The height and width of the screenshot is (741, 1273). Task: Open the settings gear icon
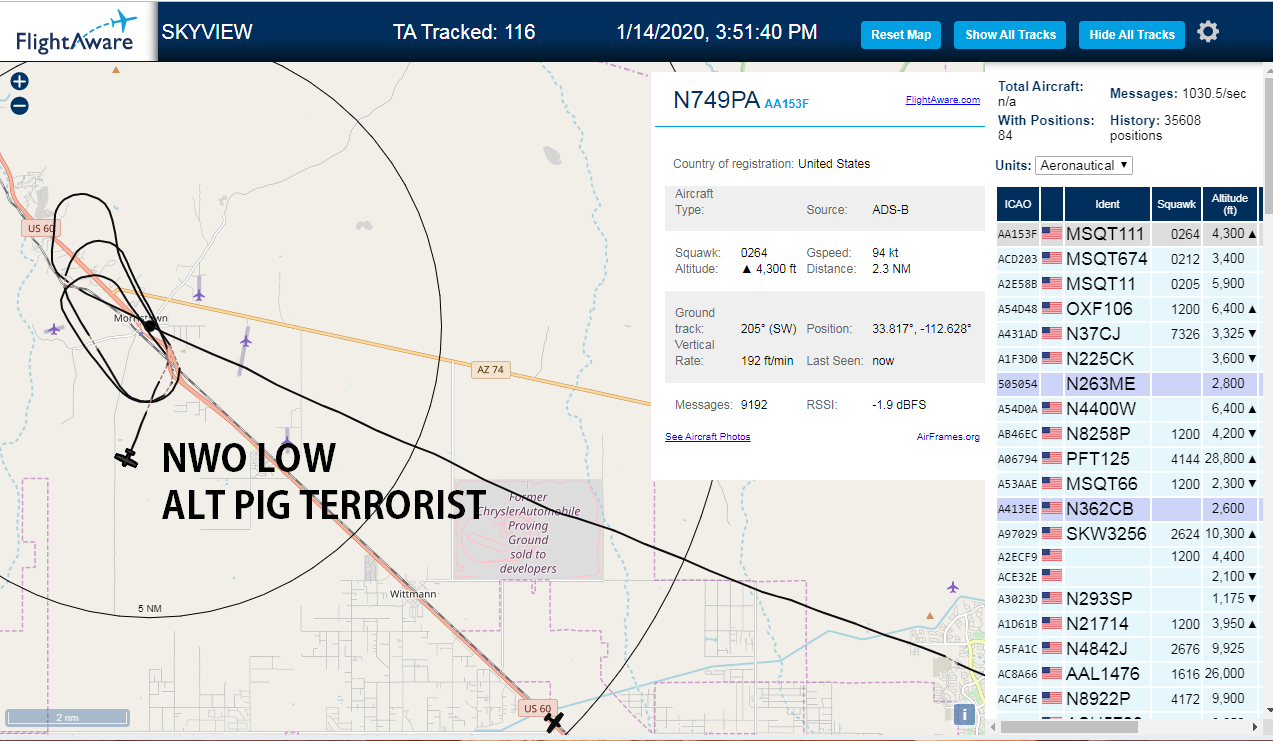[1208, 32]
